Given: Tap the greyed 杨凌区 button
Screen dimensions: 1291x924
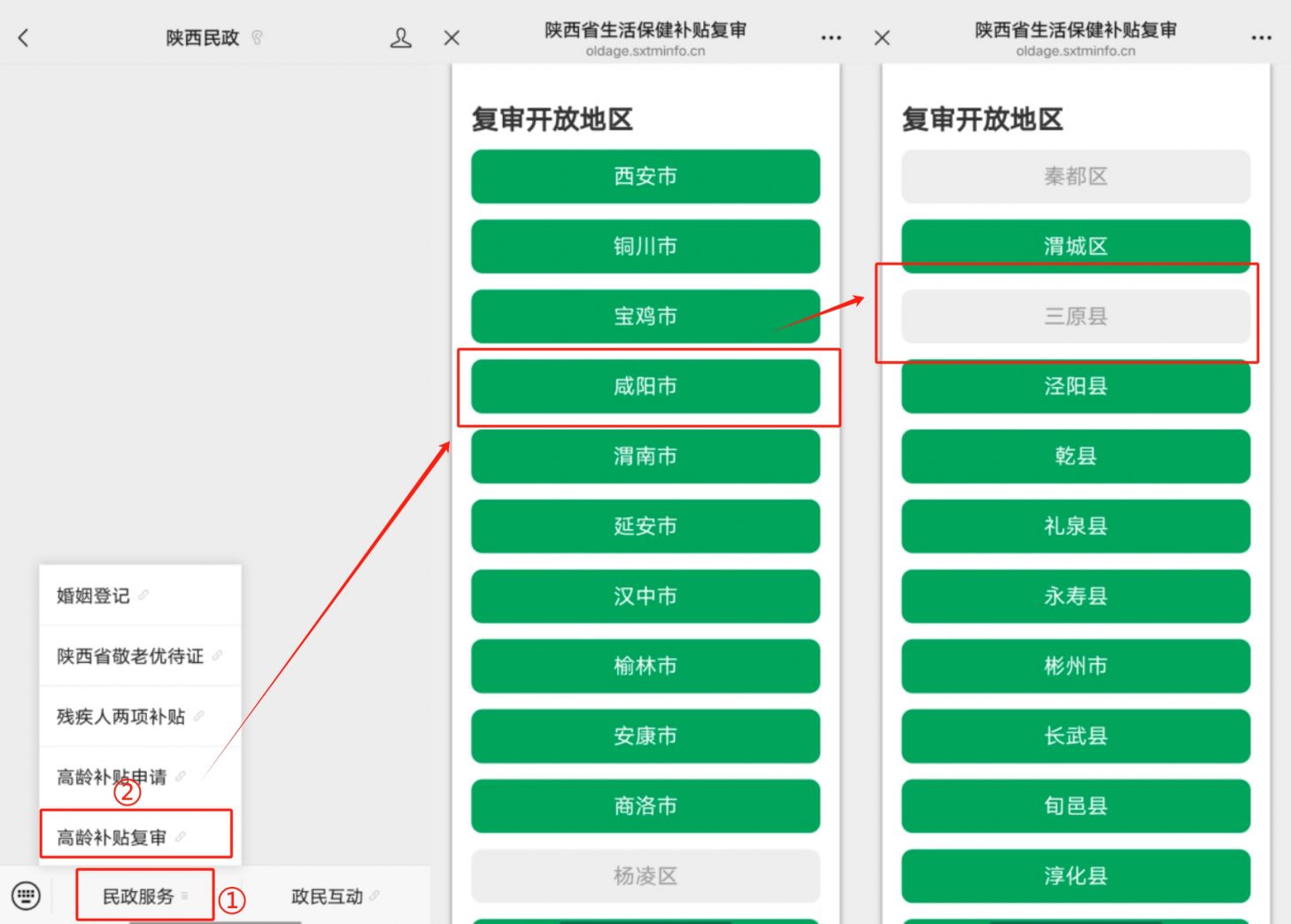Looking at the screenshot, I should click(645, 875).
